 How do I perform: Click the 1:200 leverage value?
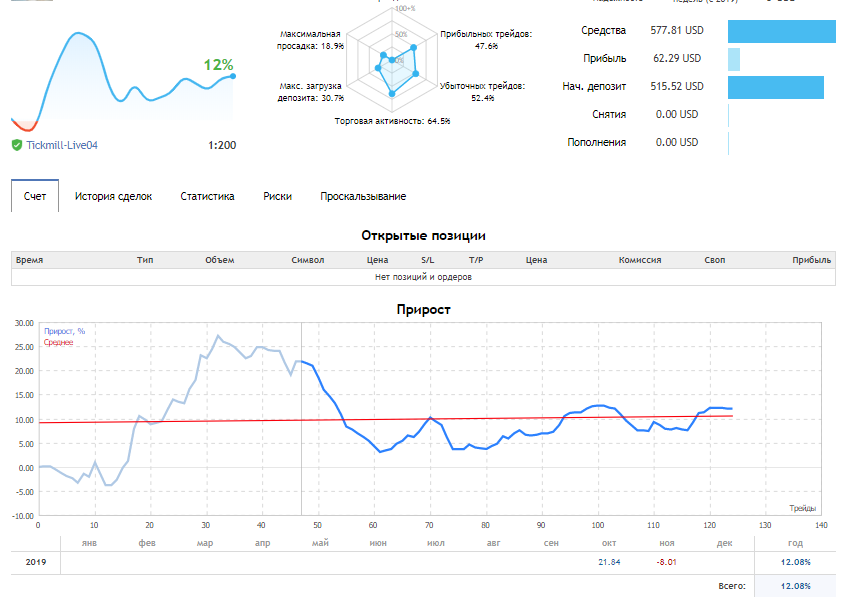222,145
